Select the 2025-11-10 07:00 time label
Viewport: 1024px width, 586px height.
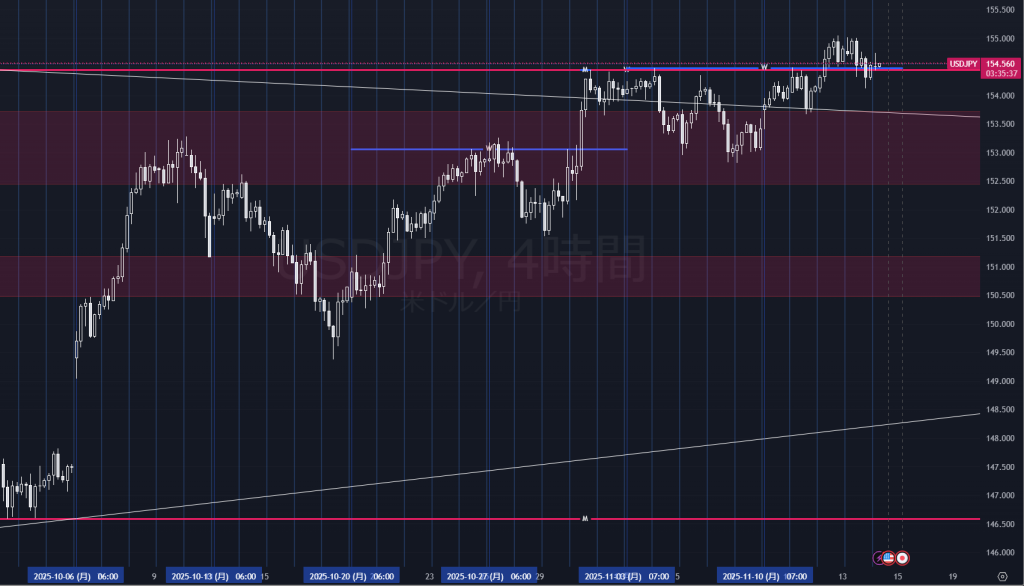tap(763, 577)
